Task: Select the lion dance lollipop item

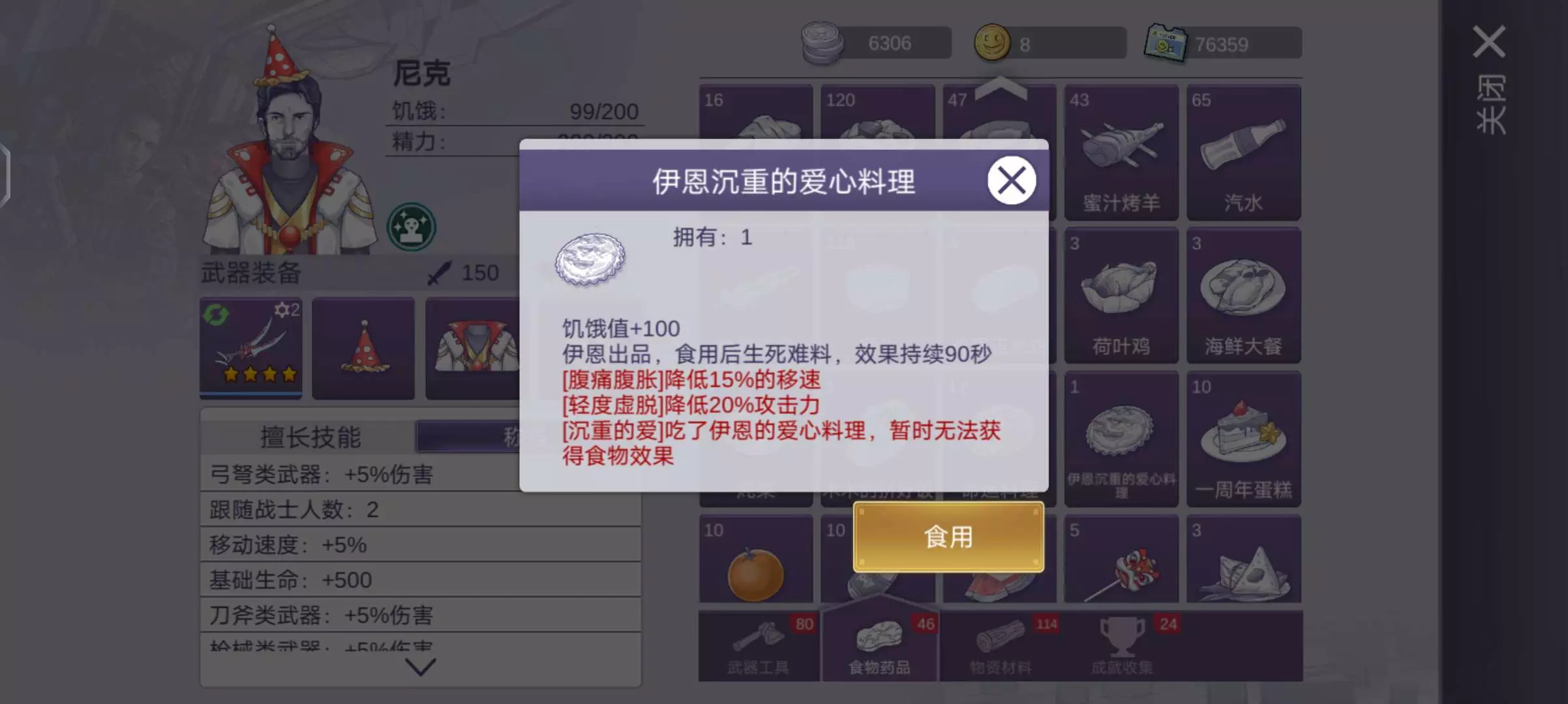Action: click(1121, 559)
